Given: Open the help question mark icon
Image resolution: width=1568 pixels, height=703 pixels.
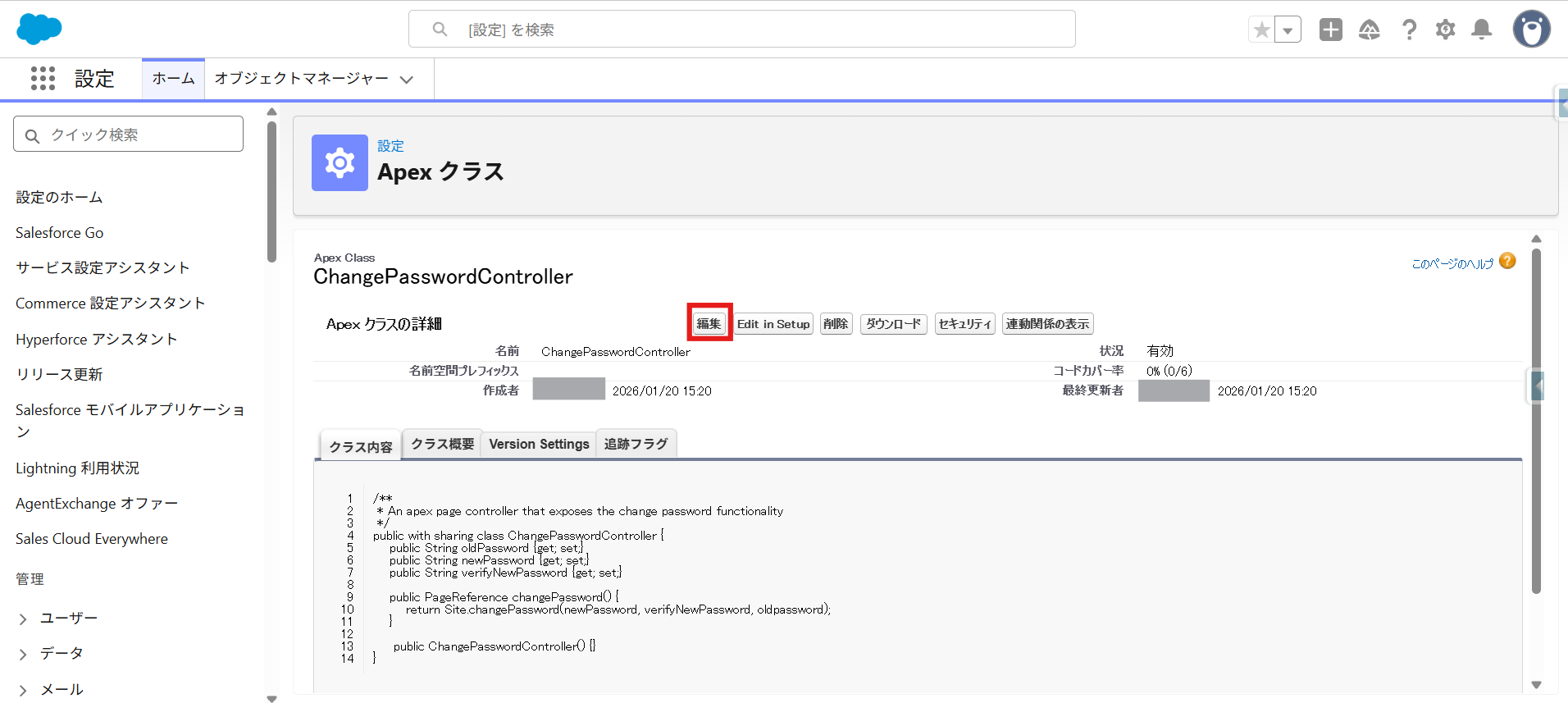Looking at the screenshot, I should point(1409,30).
